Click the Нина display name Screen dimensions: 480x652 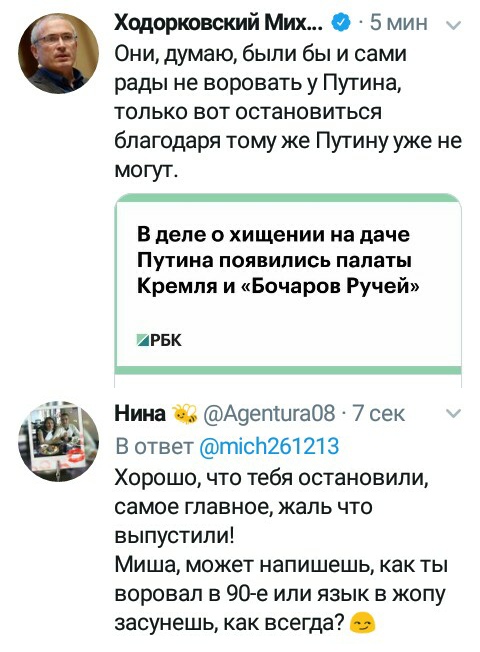[x=140, y=413]
